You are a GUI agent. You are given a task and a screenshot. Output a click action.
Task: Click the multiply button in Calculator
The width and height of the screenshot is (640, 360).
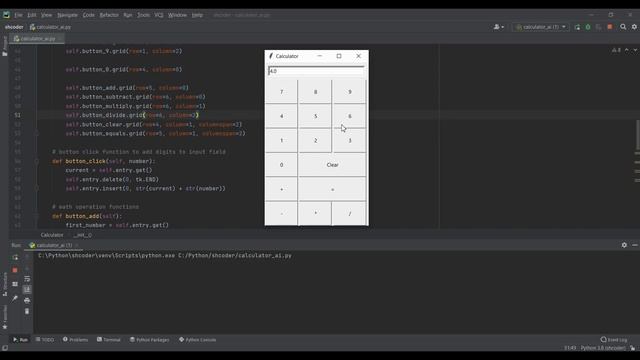[x=315, y=213]
